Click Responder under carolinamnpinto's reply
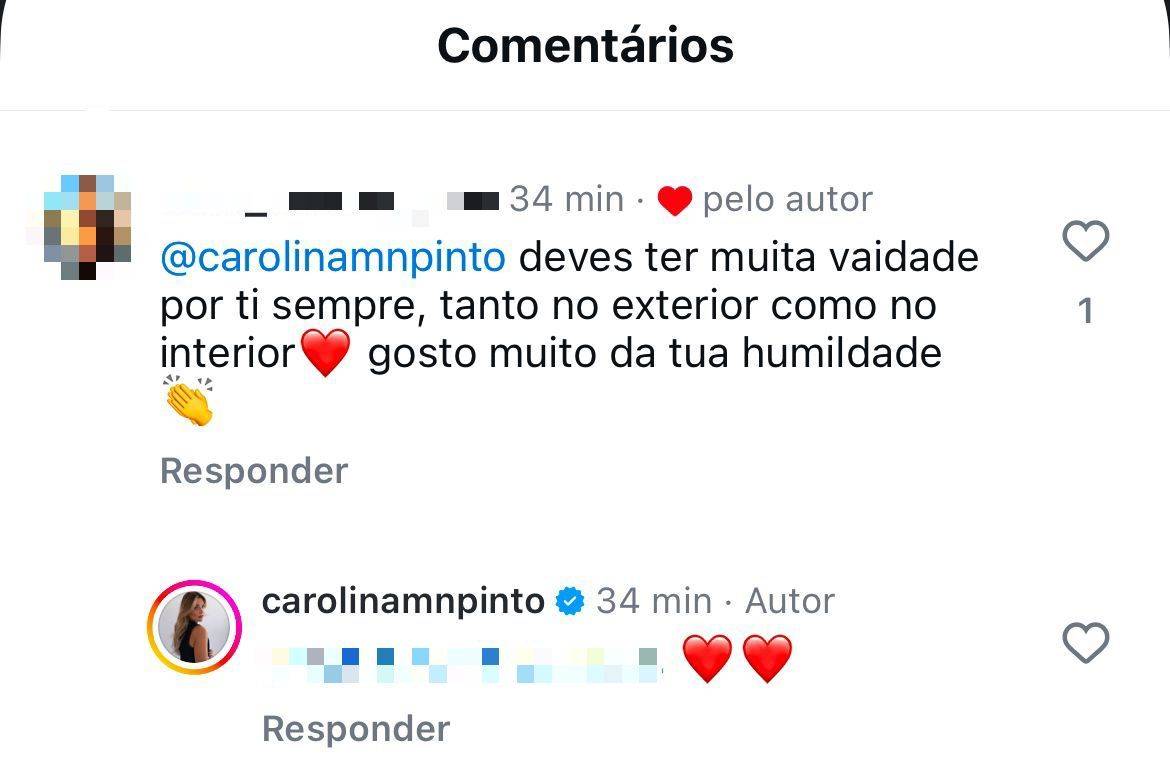Viewport: 1170px width, 779px height. (x=356, y=729)
